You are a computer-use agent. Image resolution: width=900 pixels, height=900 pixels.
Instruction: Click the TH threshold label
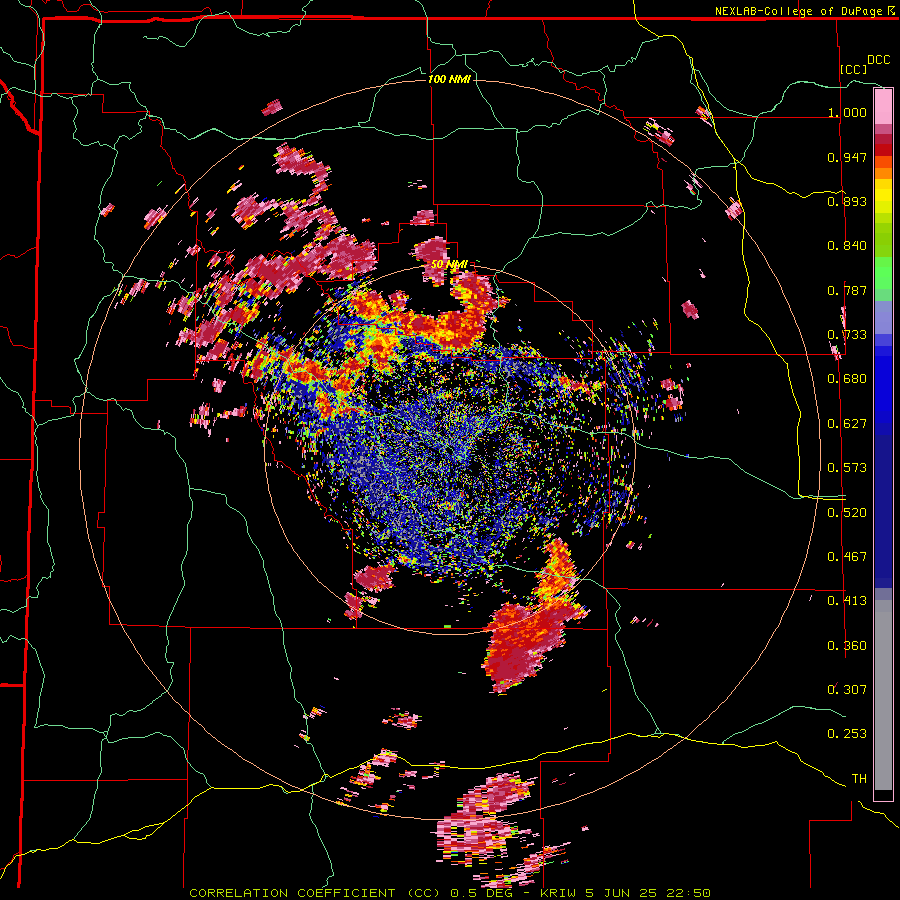tap(859, 778)
